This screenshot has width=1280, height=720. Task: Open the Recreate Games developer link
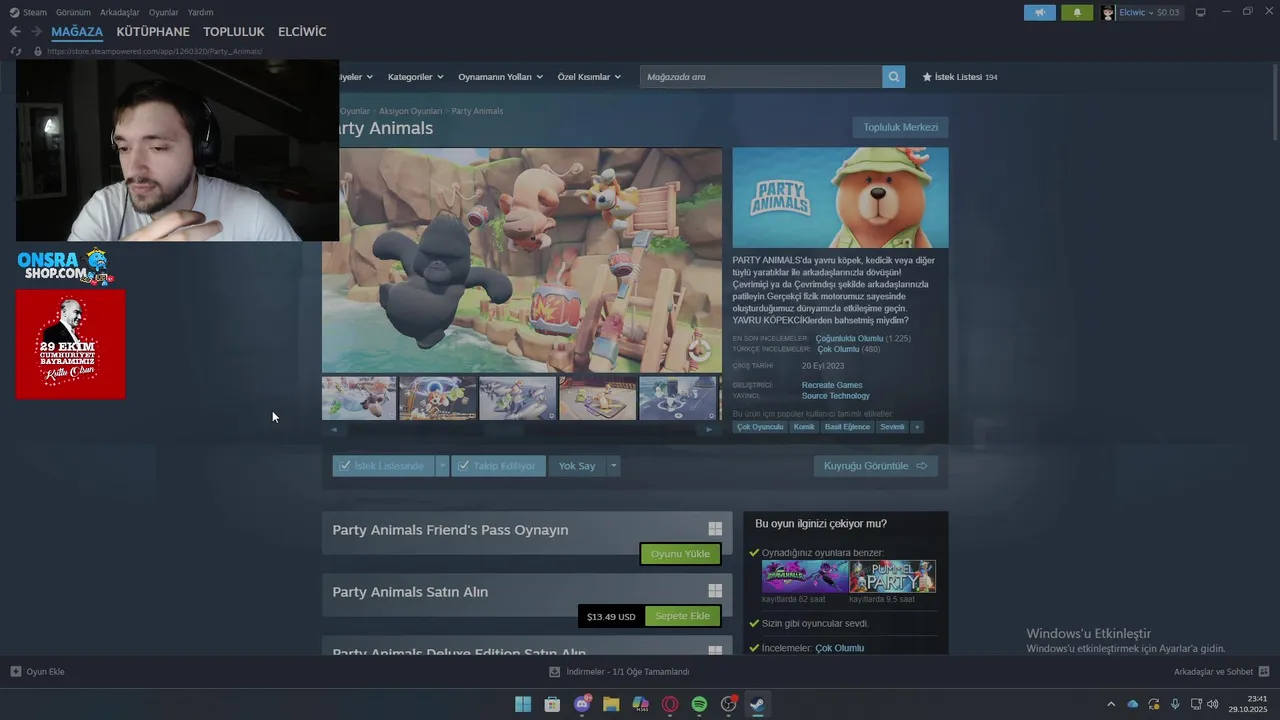coord(832,385)
